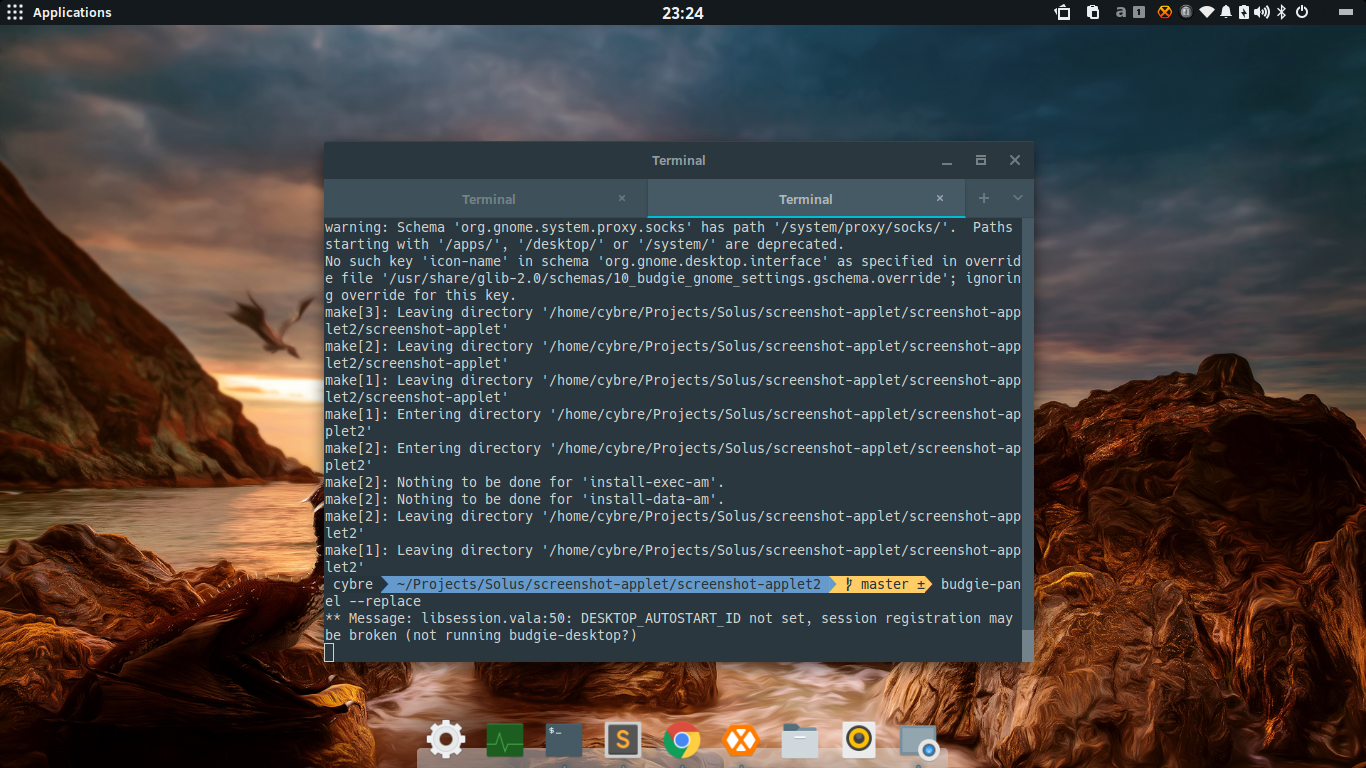Open the screenshot tool in dock

[919, 742]
